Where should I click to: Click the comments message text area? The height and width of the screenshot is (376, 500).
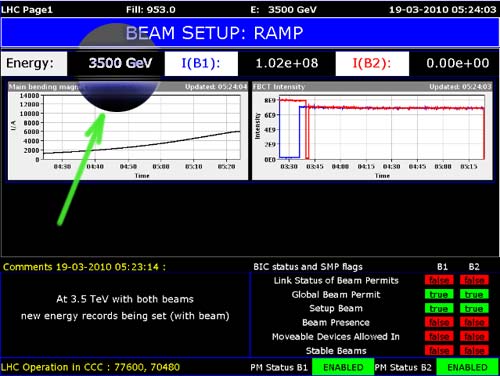[x=125, y=307]
